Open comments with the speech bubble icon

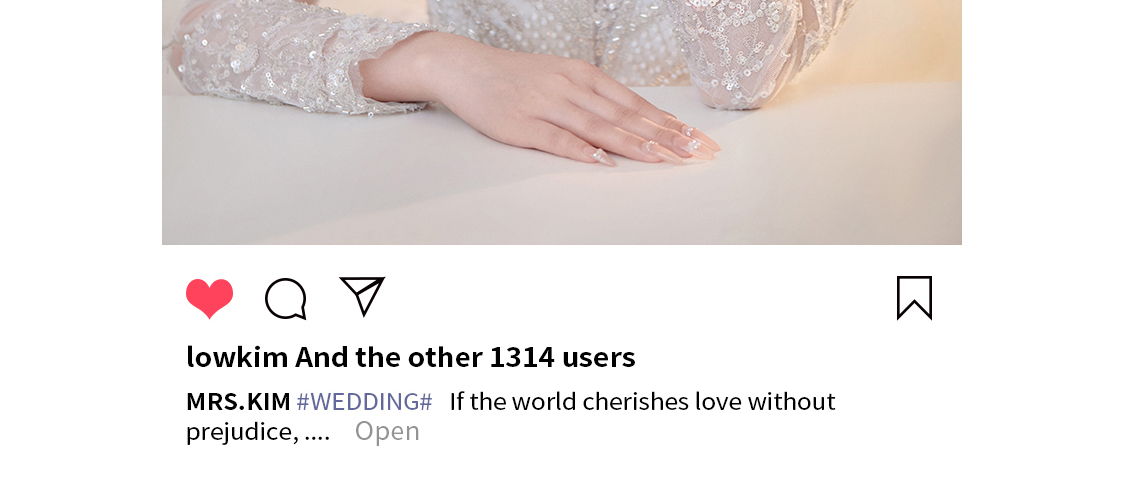click(286, 298)
